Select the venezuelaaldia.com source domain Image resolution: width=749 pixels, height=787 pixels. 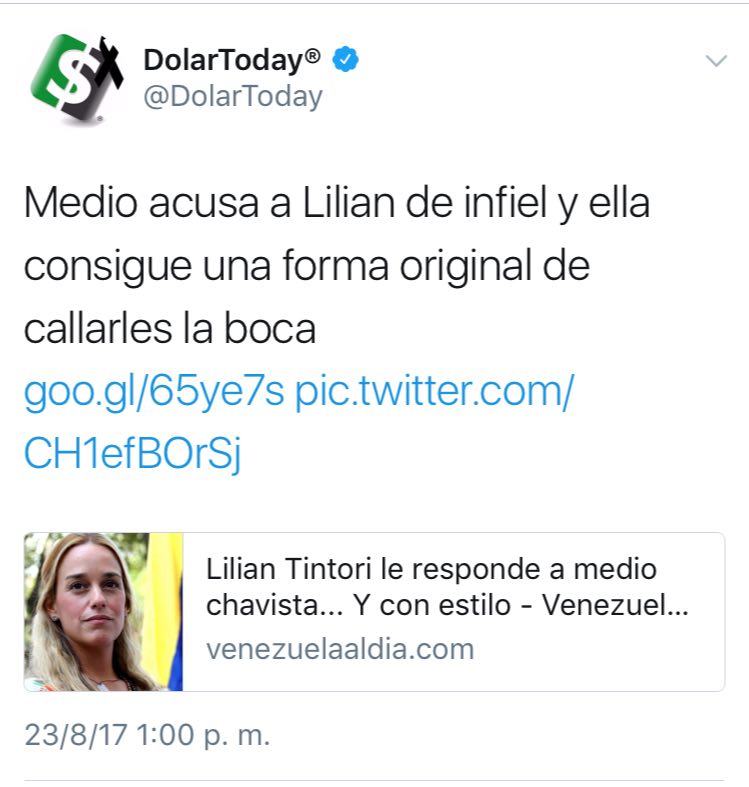coord(340,649)
